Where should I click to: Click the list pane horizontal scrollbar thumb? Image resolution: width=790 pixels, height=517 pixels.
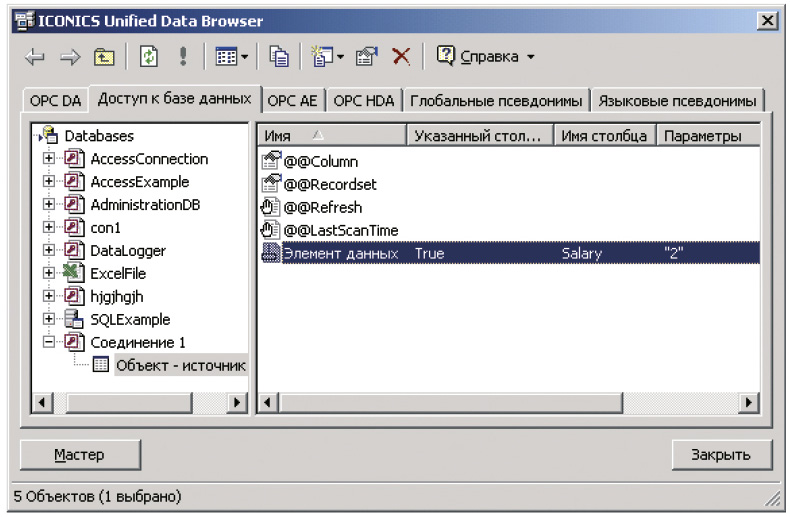pyautogui.click(x=451, y=403)
